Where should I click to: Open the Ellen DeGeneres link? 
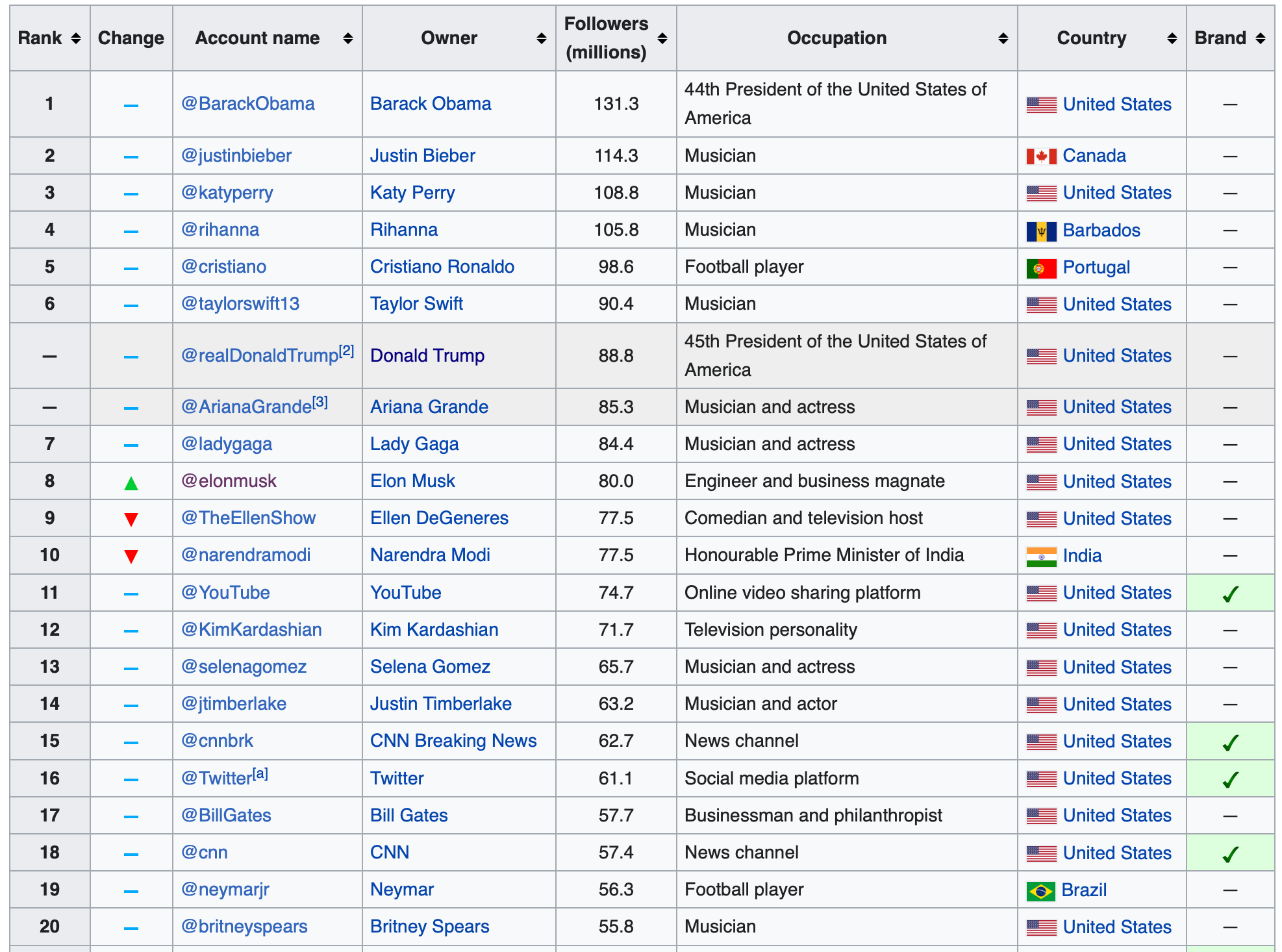[439, 518]
